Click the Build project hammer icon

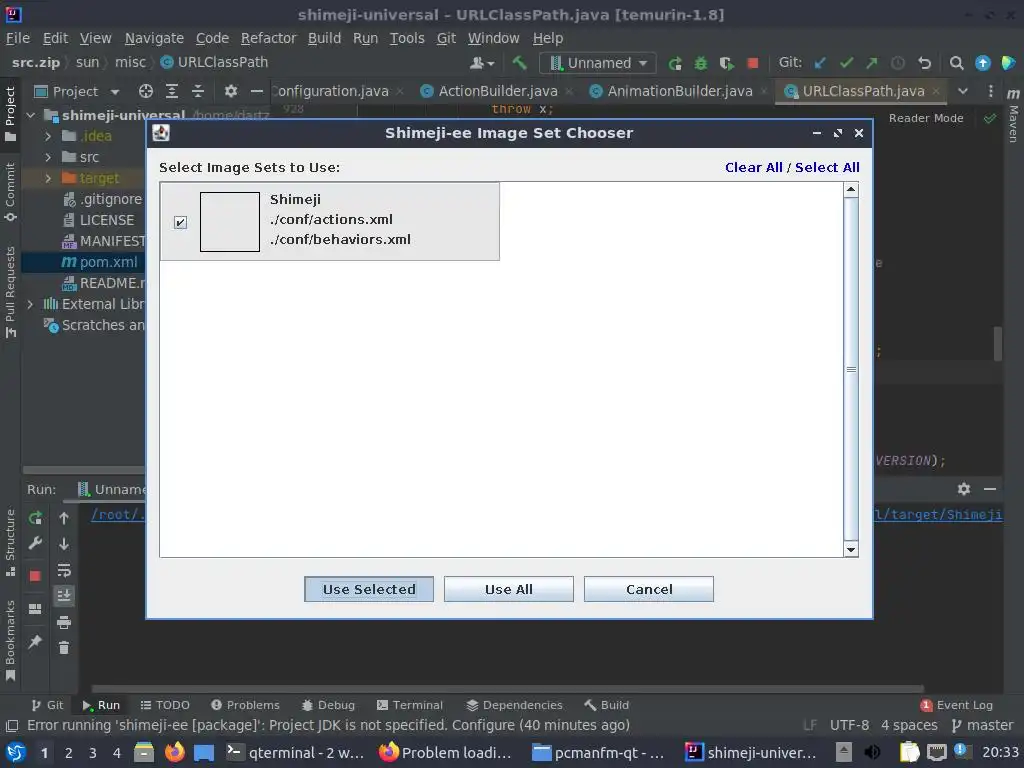click(x=520, y=63)
